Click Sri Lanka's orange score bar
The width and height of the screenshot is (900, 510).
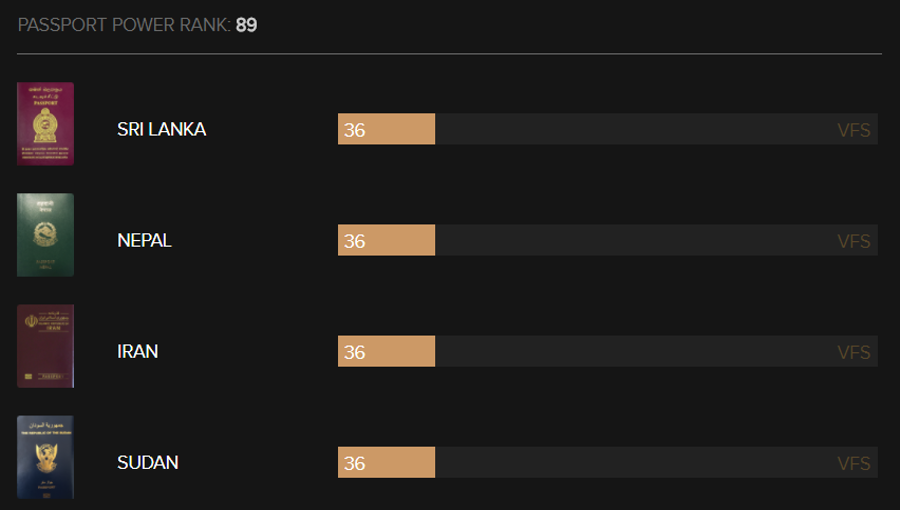click(x=386, y=129)
